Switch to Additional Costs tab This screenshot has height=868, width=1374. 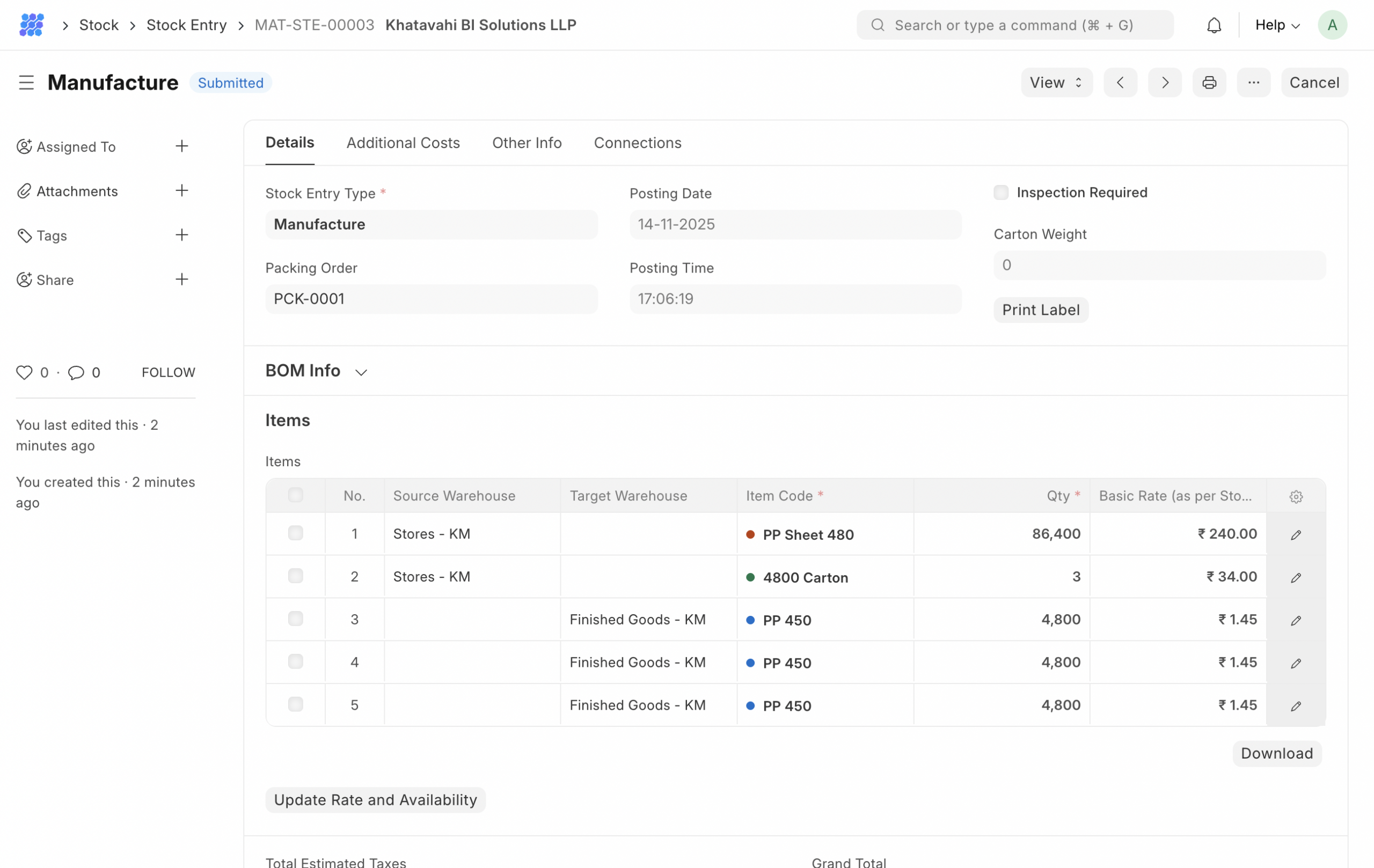(403, 143)
